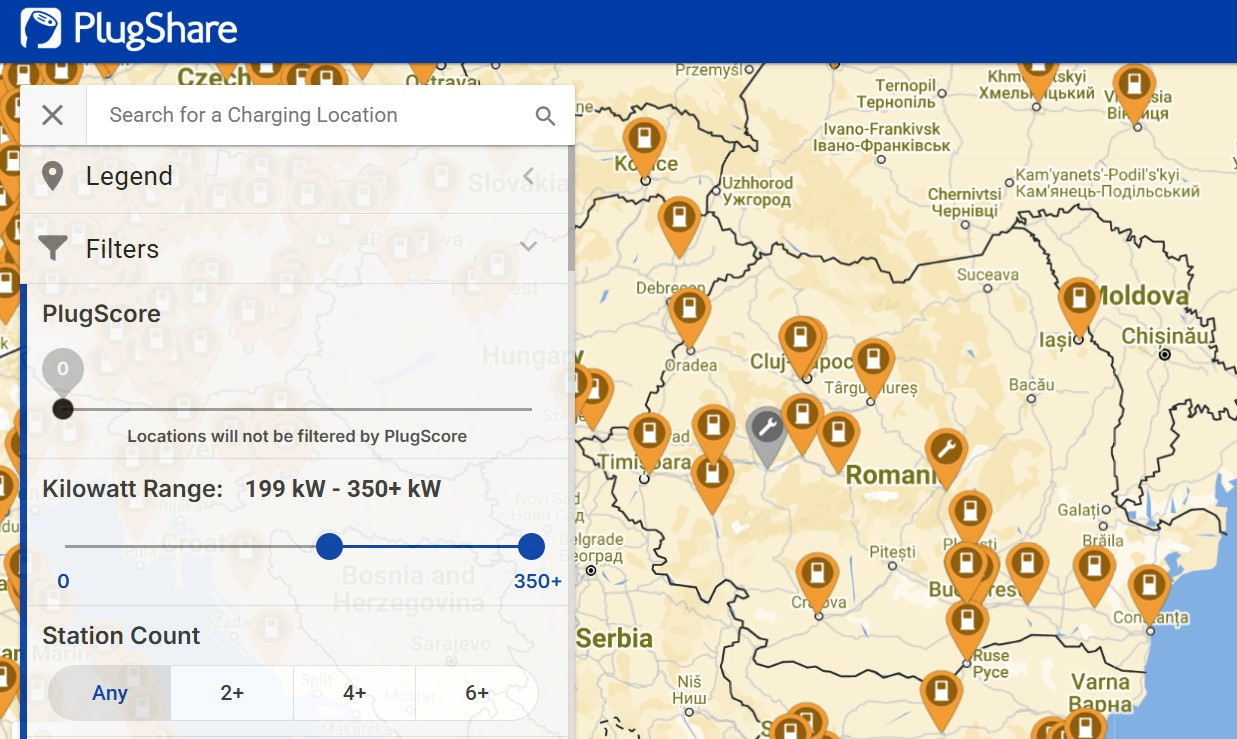Click the magnifier search icon
This screenshot has height=739, width=1237.
coord(545,116)
